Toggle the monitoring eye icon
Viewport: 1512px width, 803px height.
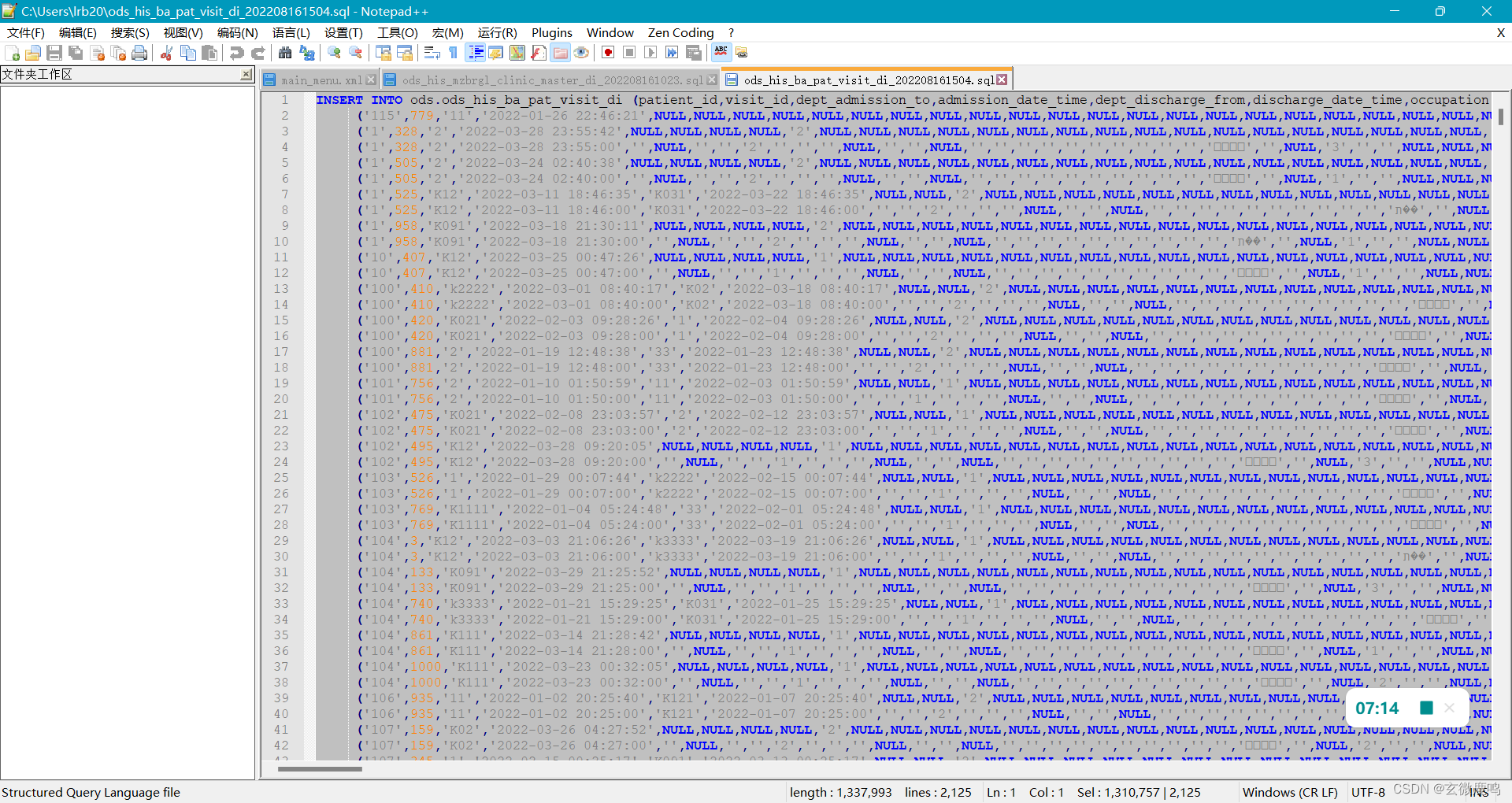tap(581, 53)
